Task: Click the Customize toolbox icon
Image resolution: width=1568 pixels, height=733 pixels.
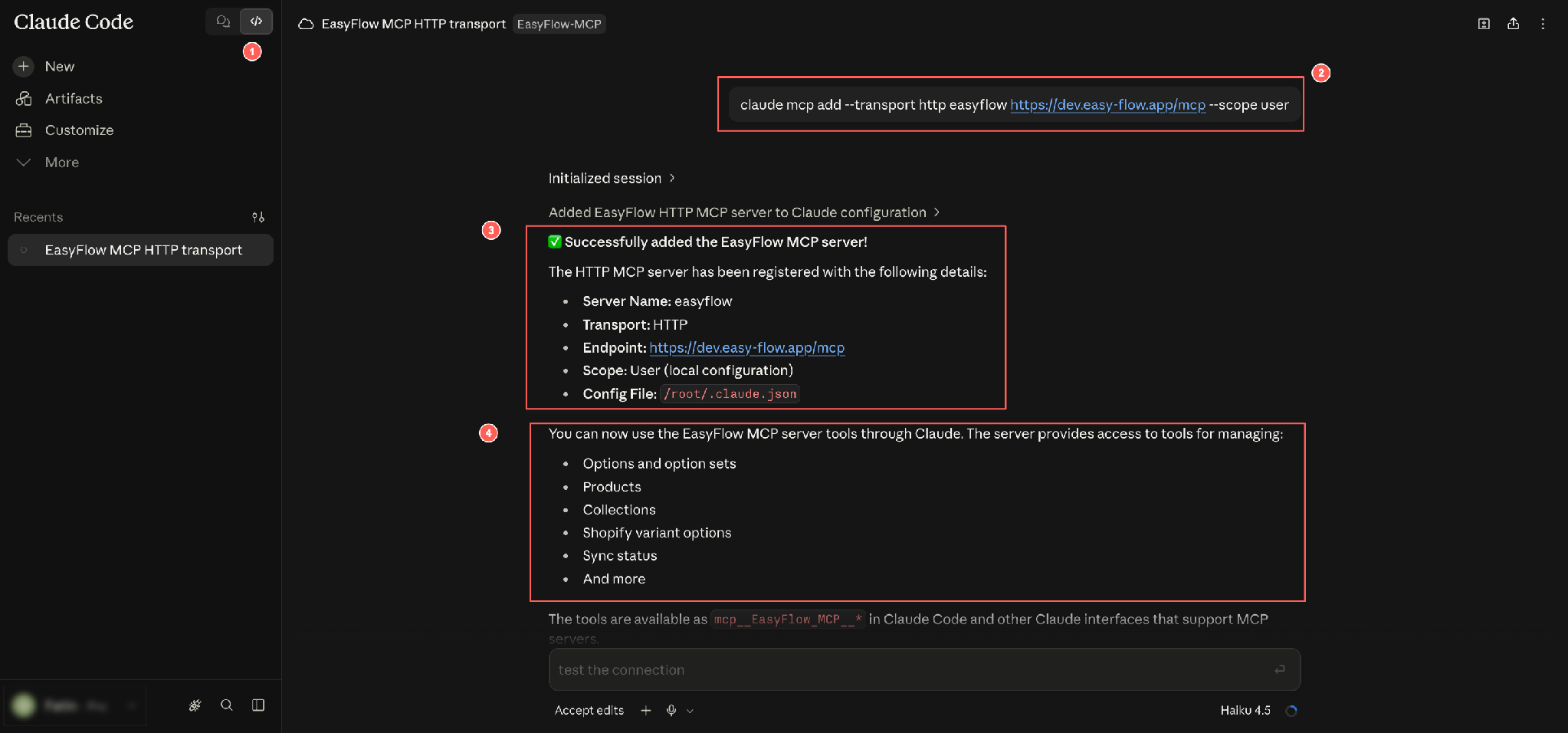Action: pyautogui.click(x=24, y=130)
